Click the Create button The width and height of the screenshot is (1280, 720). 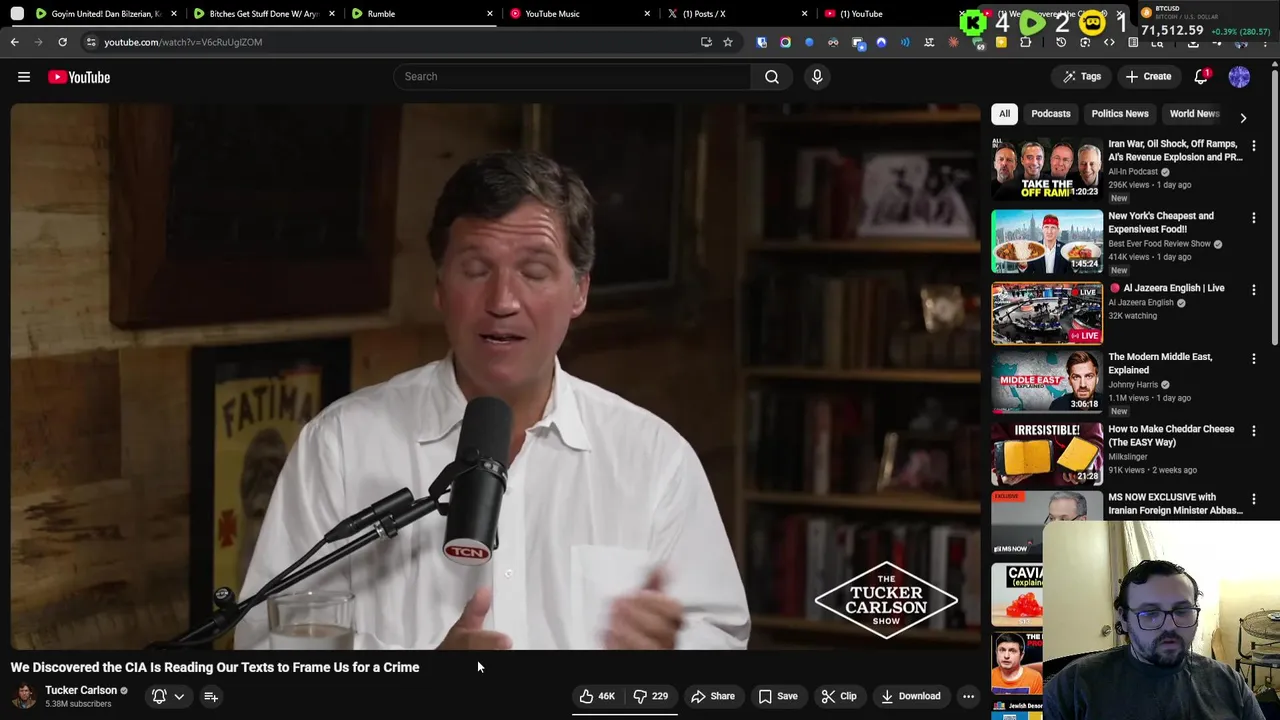(x=1147, y=77)
